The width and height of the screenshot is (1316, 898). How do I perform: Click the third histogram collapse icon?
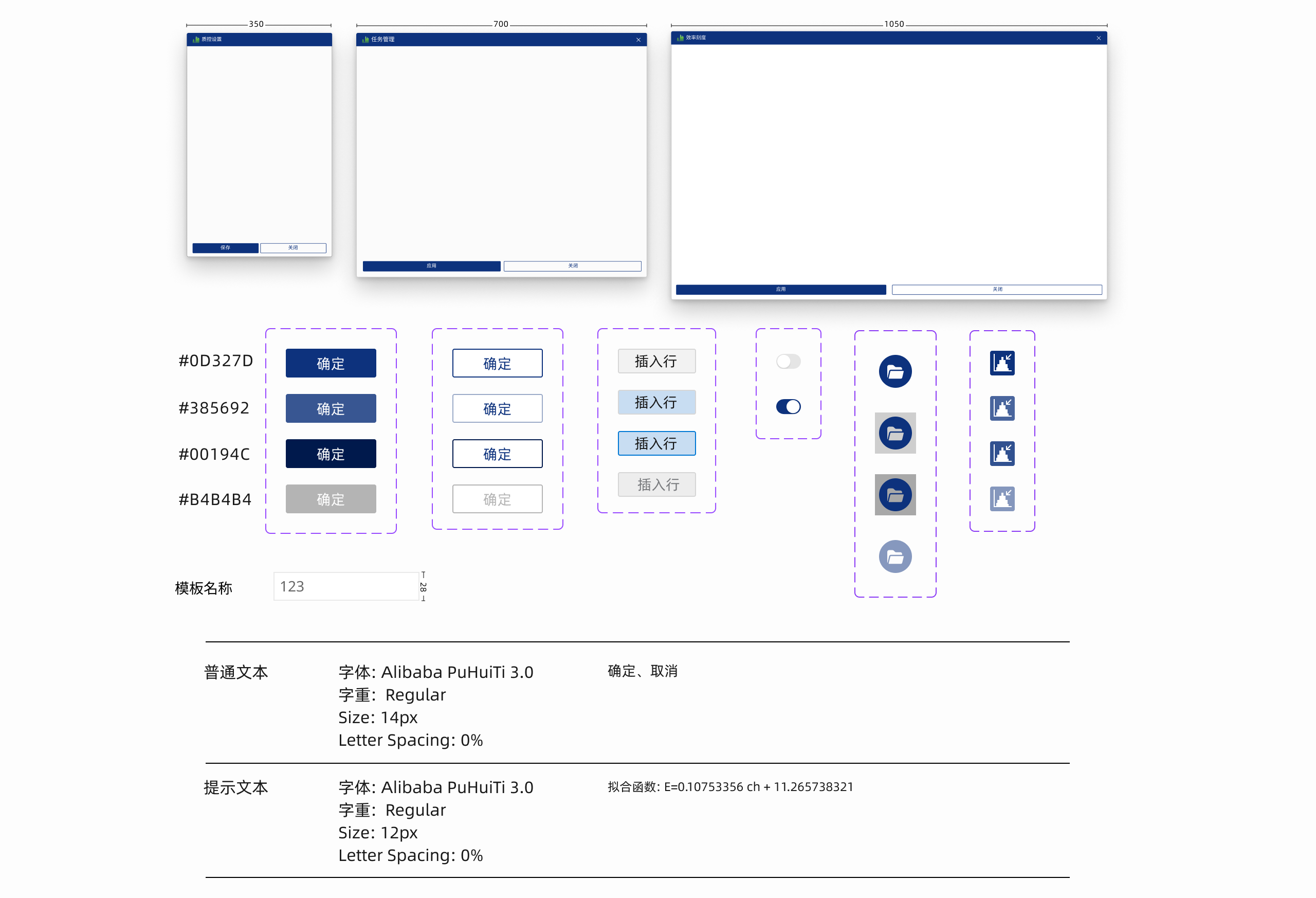pyautogui.click(x=1002, y=454)
